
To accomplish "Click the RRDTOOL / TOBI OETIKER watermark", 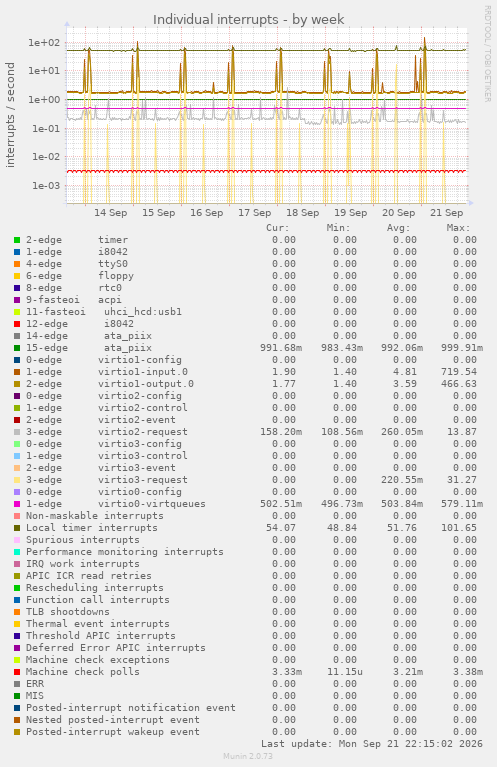I will (x=487, y=54).
